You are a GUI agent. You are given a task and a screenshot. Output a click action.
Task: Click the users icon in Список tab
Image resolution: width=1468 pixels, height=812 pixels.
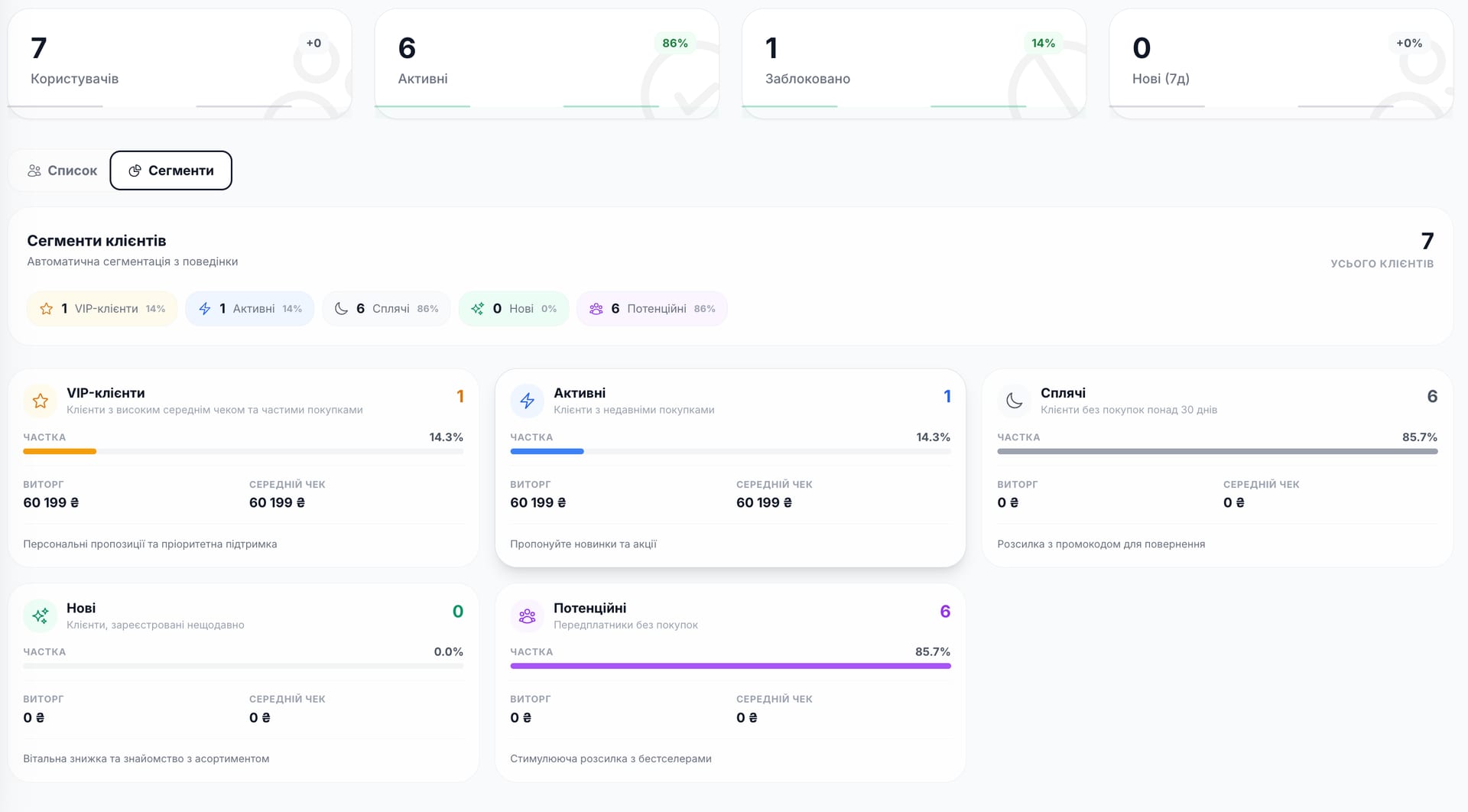[34, 171]
